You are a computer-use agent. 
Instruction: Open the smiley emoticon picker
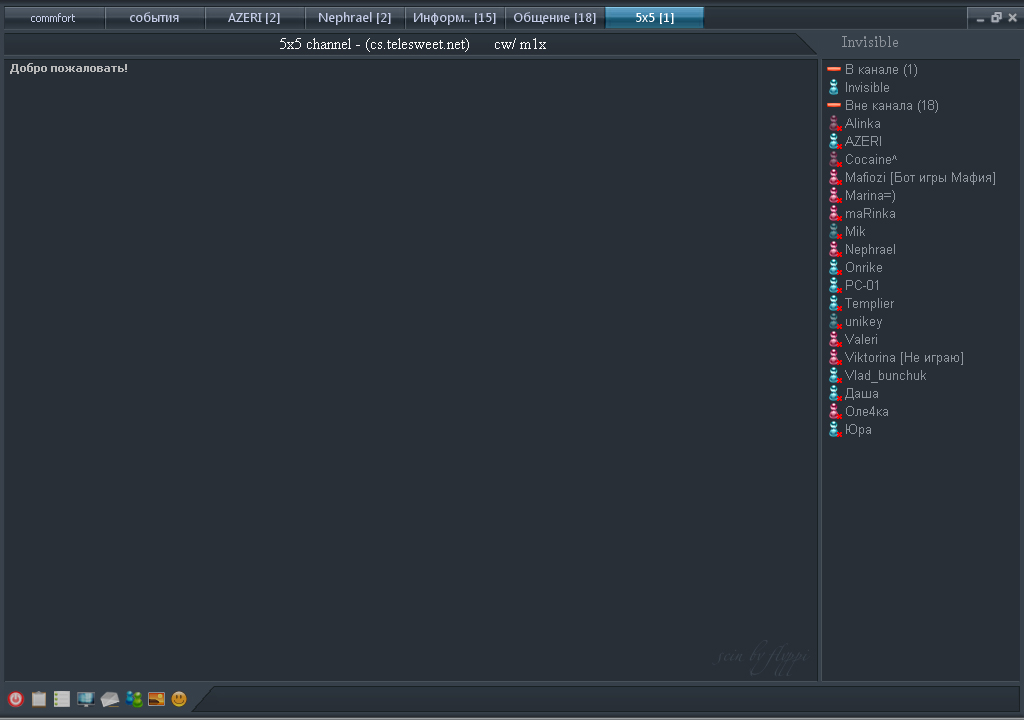[179, 699]
